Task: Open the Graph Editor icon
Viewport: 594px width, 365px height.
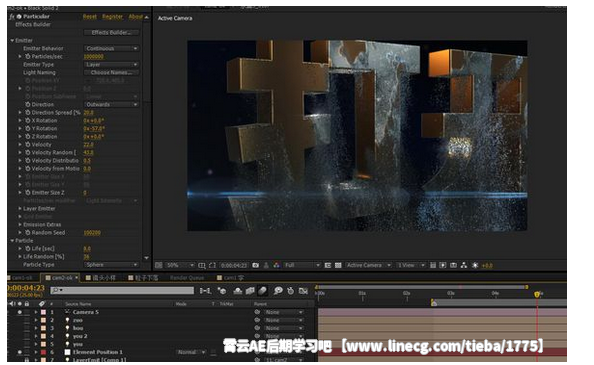Action: tap(303, 291)
